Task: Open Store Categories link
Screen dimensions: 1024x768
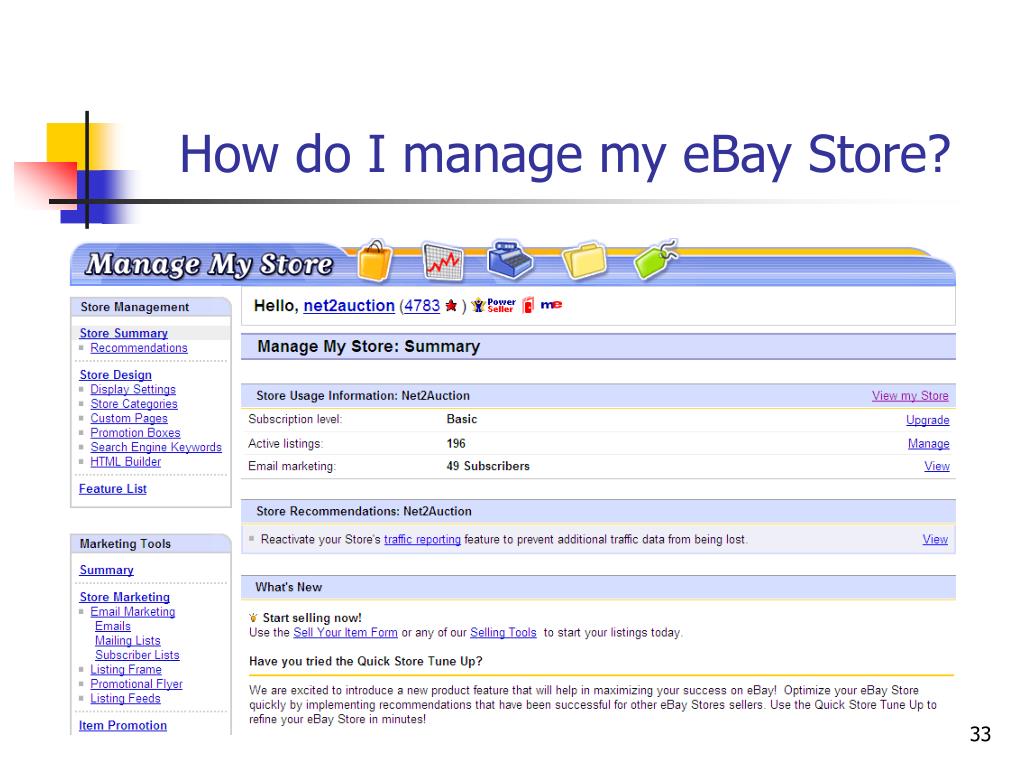Action: (x=134, y=404)
